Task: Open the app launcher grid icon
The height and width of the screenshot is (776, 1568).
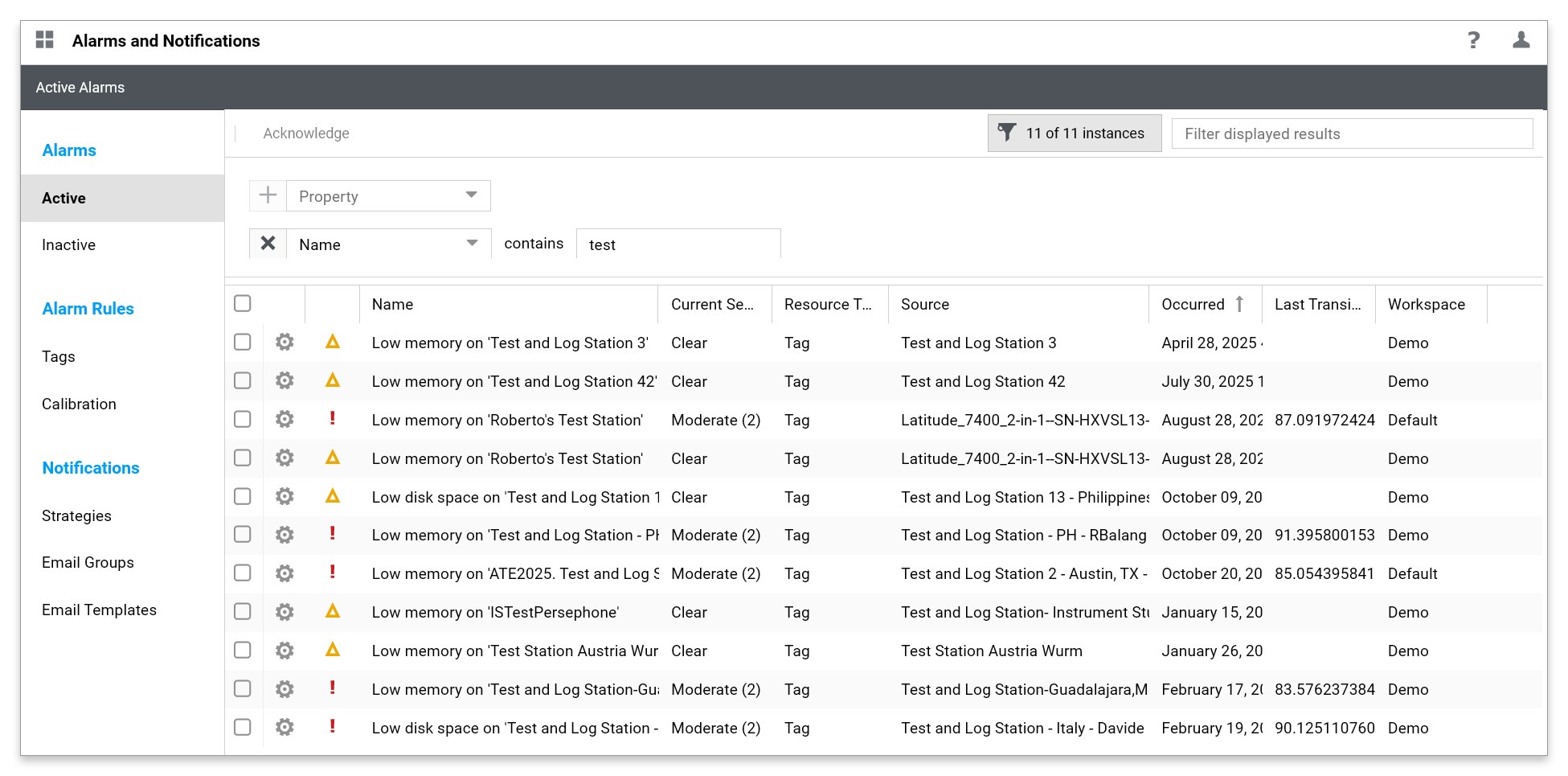Action: tap(45, 40)
